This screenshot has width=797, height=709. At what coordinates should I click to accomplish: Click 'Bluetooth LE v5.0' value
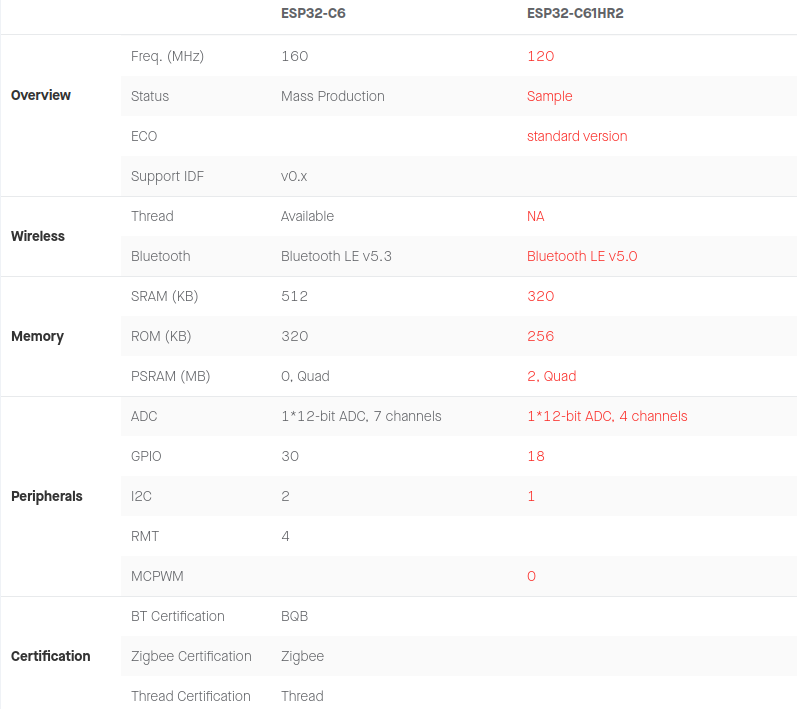pyautogui.click(x=582, y=256)
